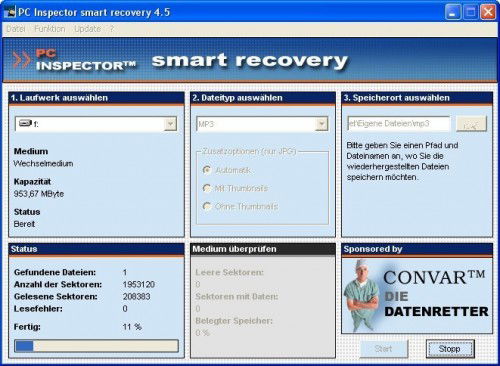Click the Sponsored by panel header
This screenshot has height=366, width=500.
[x=417, y=249]
